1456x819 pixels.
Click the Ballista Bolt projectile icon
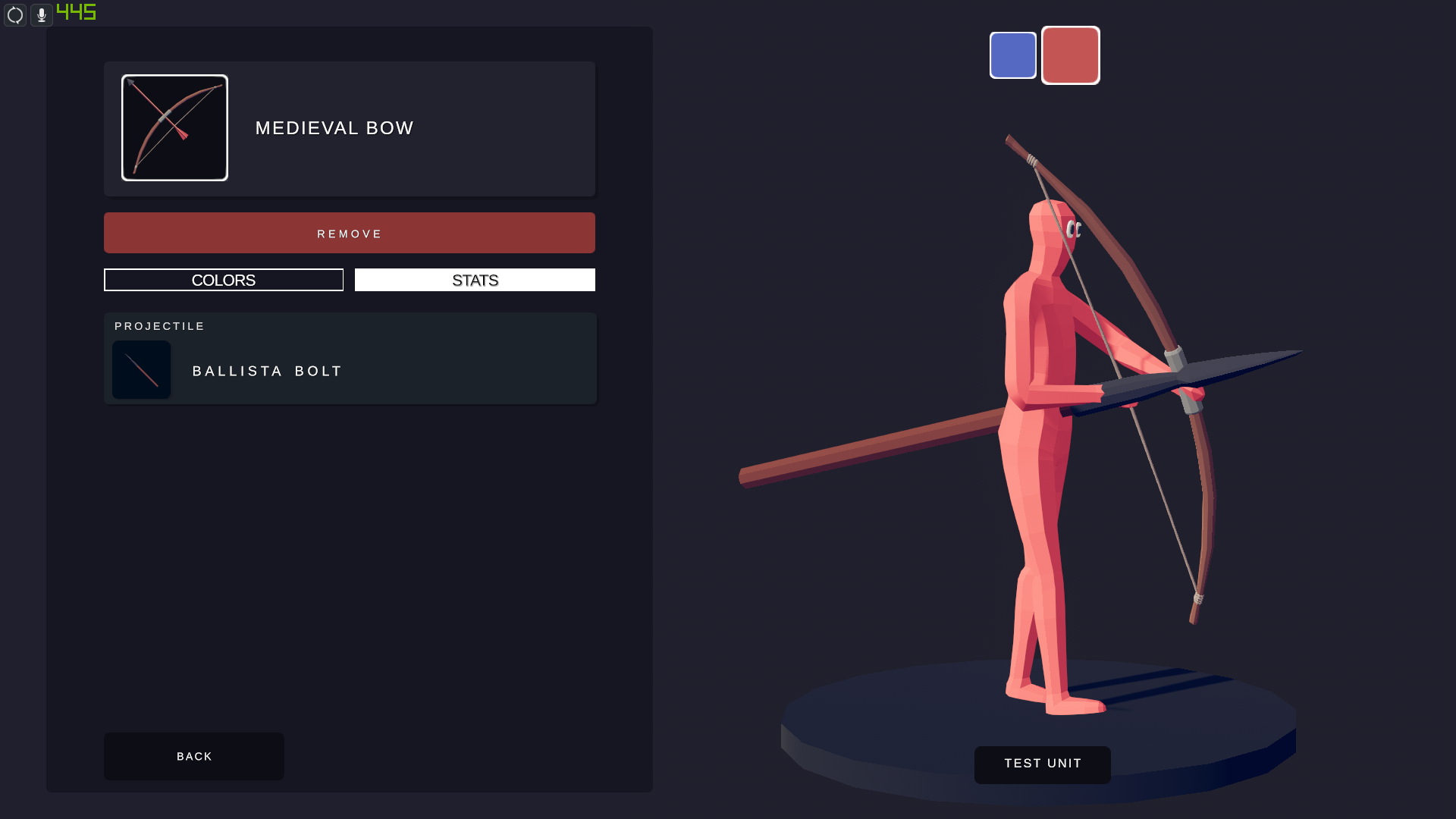[x=142, y=370]
